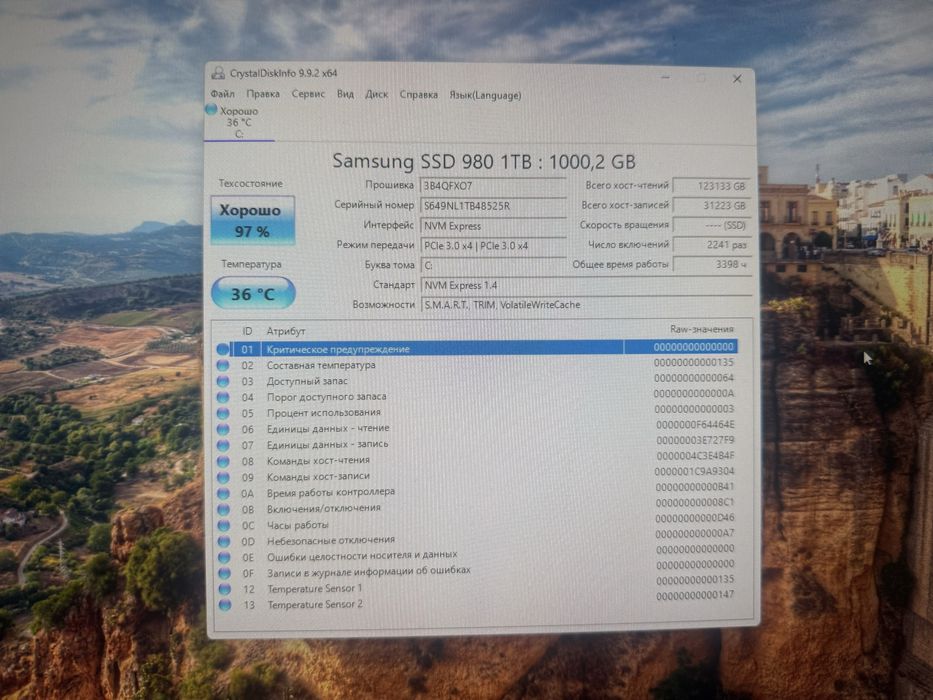
Task: Click the Стандарт field NVM Express 1.4
Action: (x=586, y=285)
